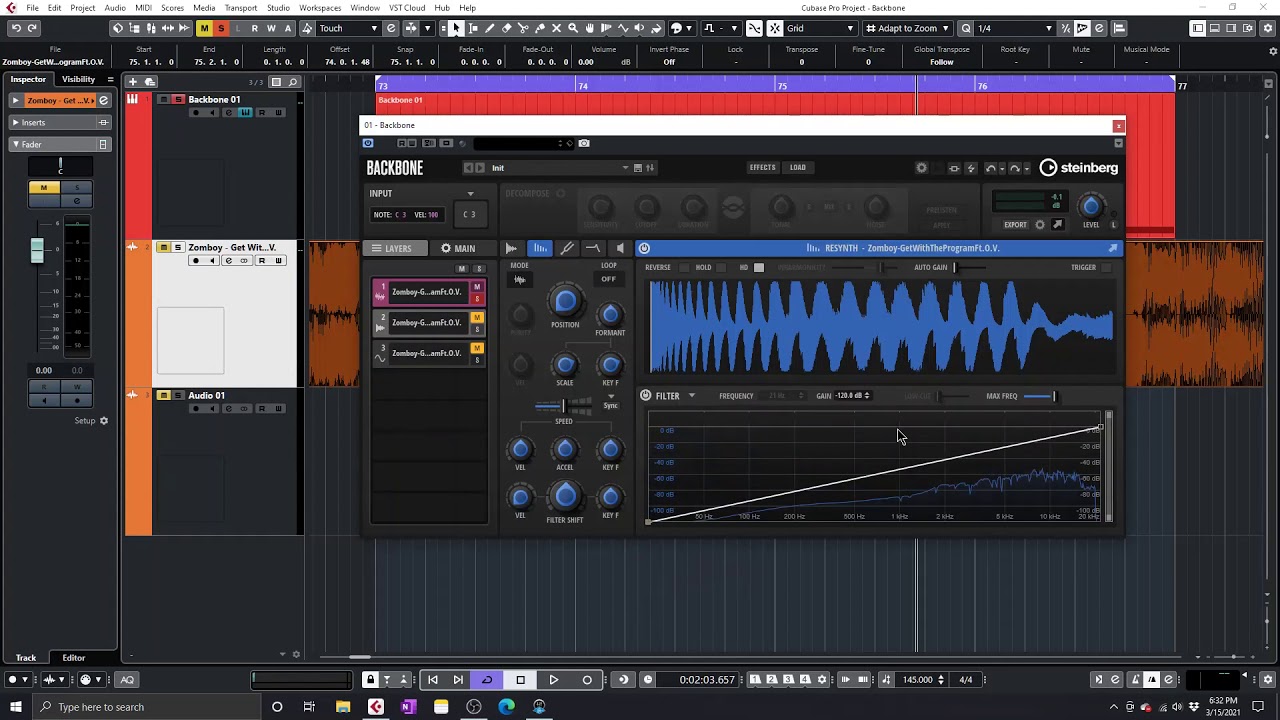1280x720 pixels.
Task: Toggle the HD checkbox
Action: tap(759, 268)
